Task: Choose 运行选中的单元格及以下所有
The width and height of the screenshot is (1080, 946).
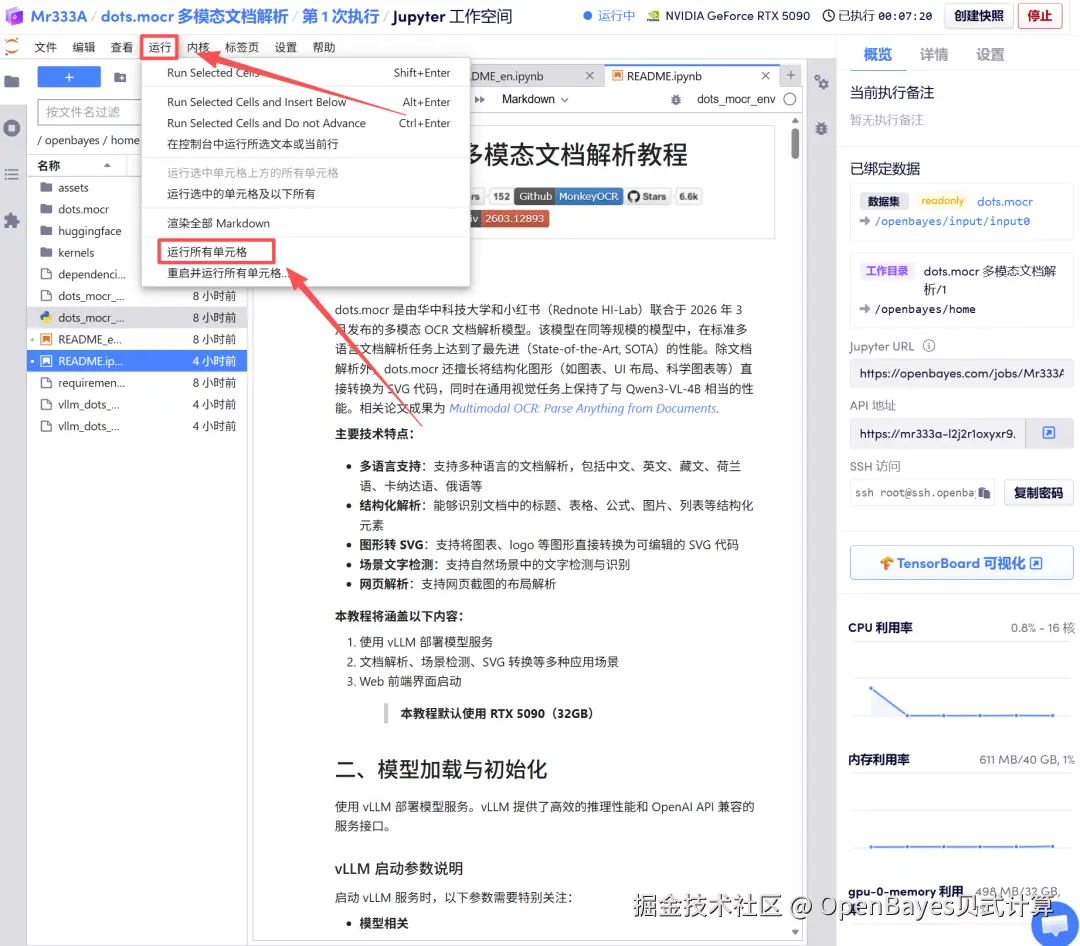Action: click(306, 194)
